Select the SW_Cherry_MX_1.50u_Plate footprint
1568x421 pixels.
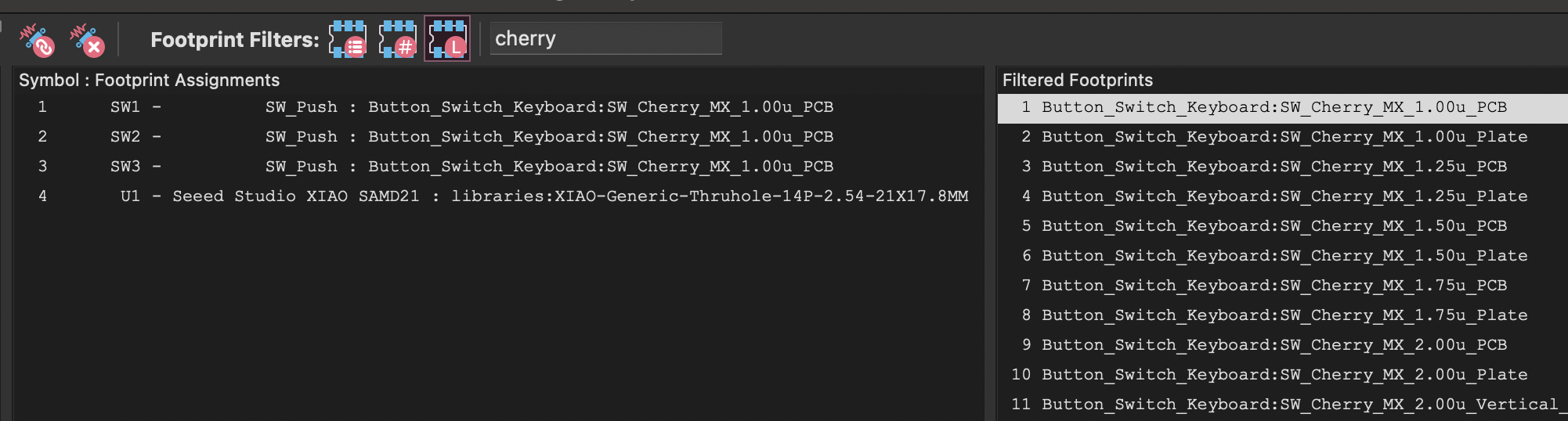click(1284, 256)
